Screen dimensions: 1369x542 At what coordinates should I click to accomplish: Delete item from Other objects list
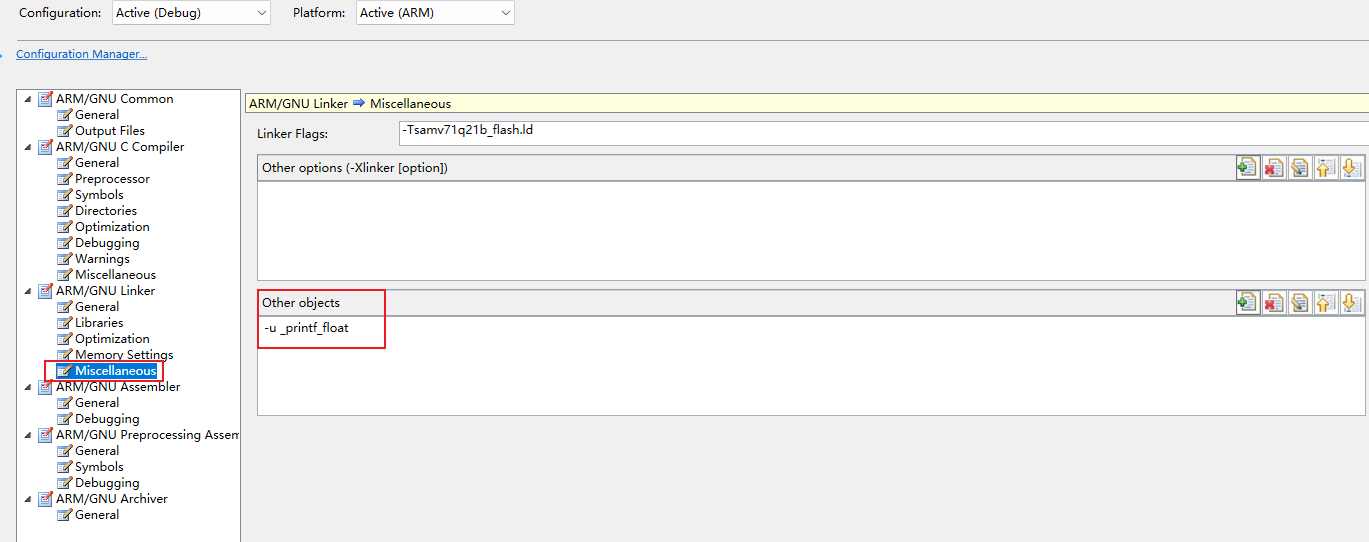[1273, 302]
